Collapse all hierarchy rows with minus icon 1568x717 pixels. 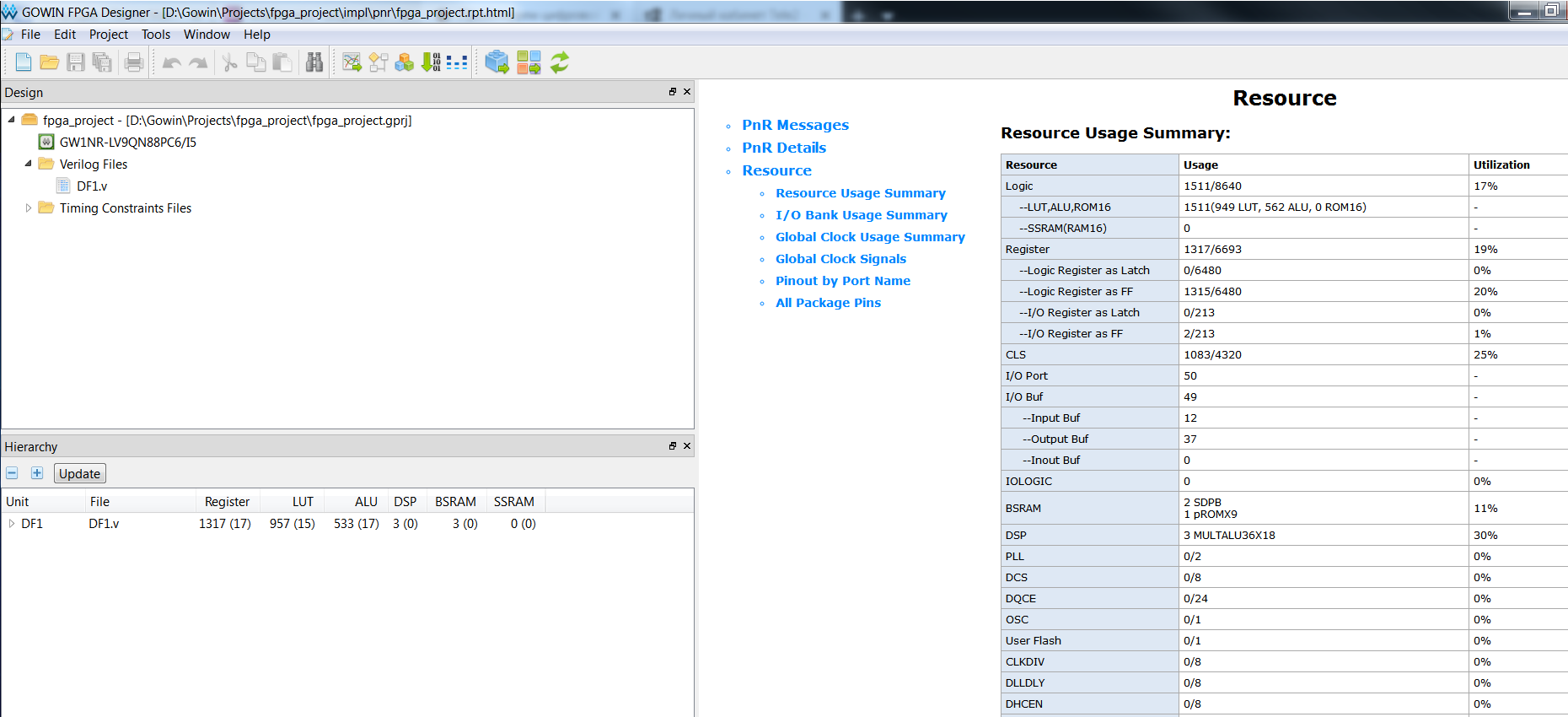12,473
